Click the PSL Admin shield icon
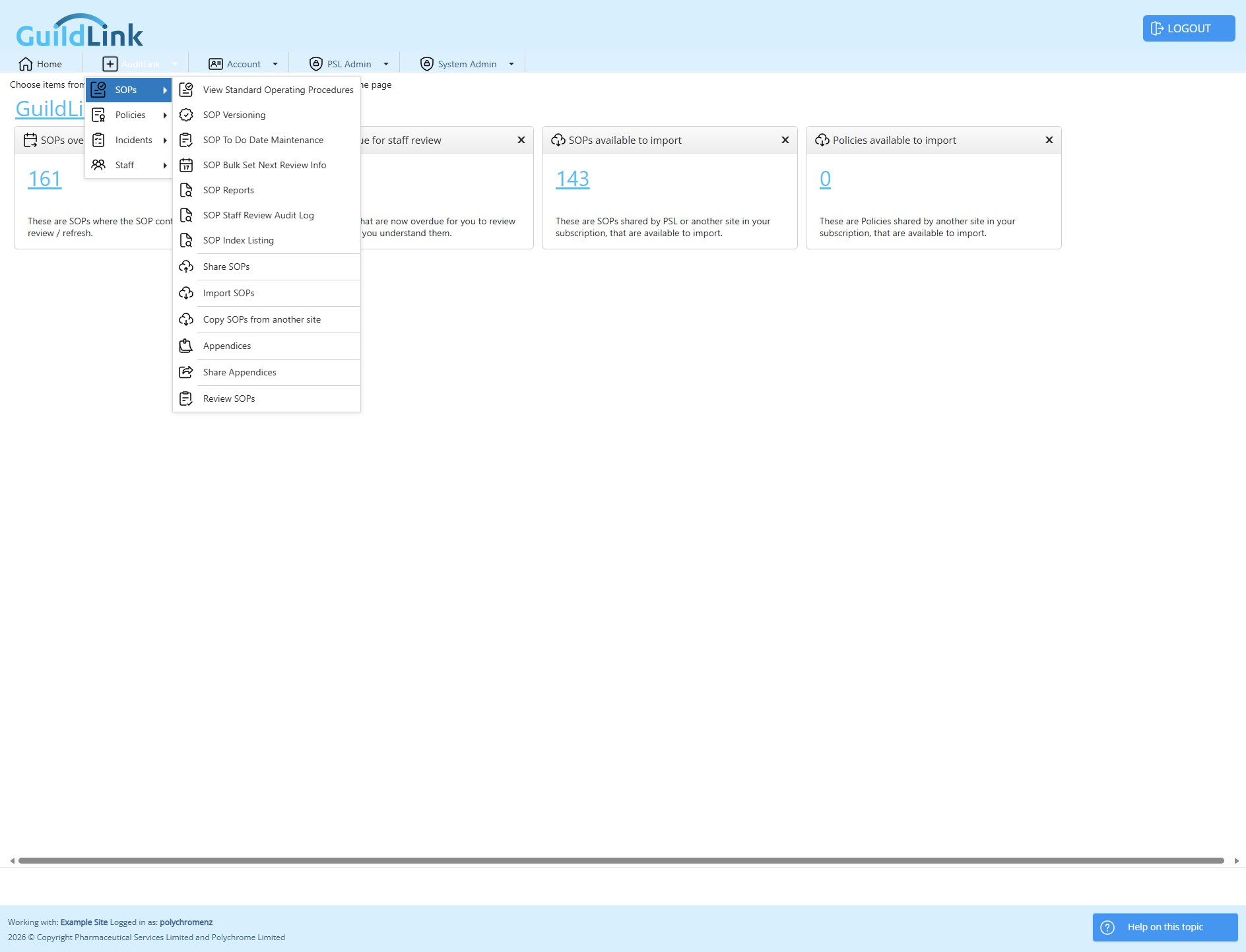The image size is (1246, 952). (x=316, y=64)
